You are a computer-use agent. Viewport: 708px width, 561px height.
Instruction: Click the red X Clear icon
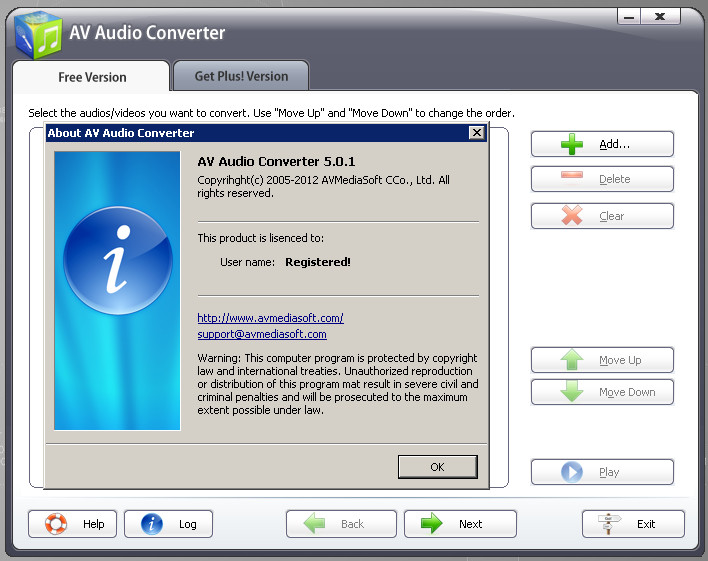(572, 215)
